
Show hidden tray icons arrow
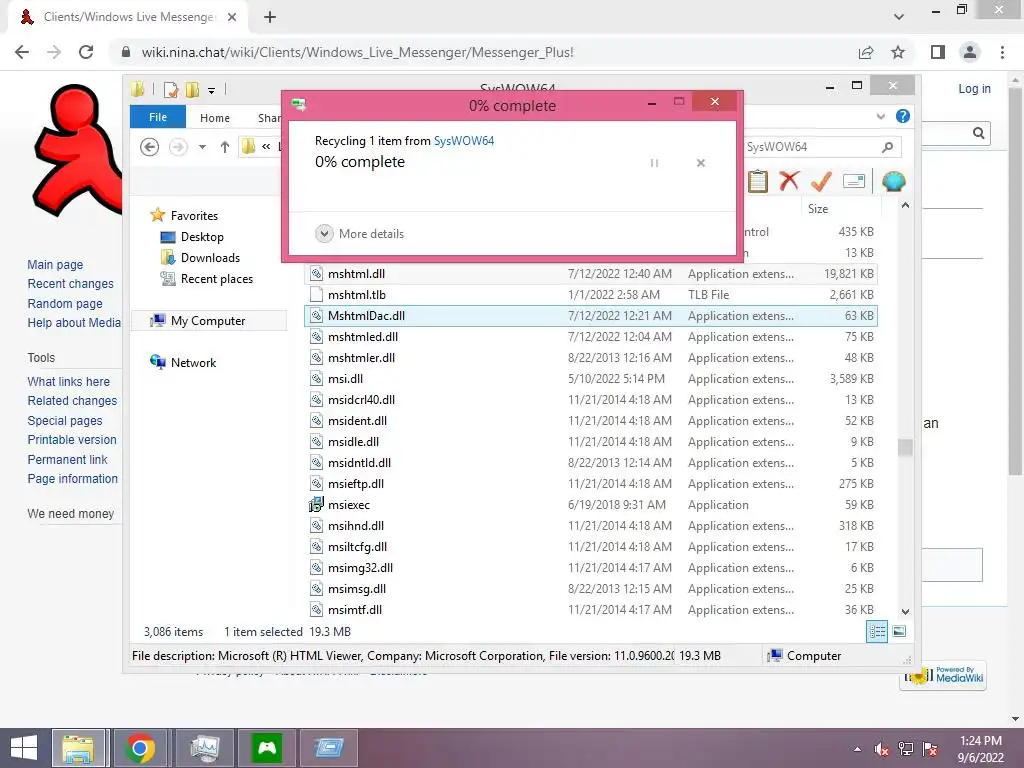pyautogui.click(x=857, y=750)
